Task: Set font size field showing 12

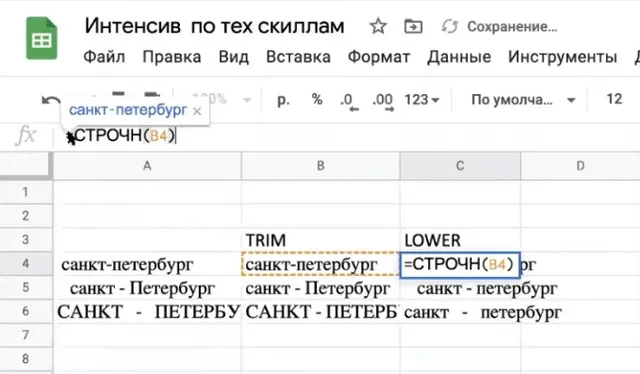Action: (x=614, y=99)
